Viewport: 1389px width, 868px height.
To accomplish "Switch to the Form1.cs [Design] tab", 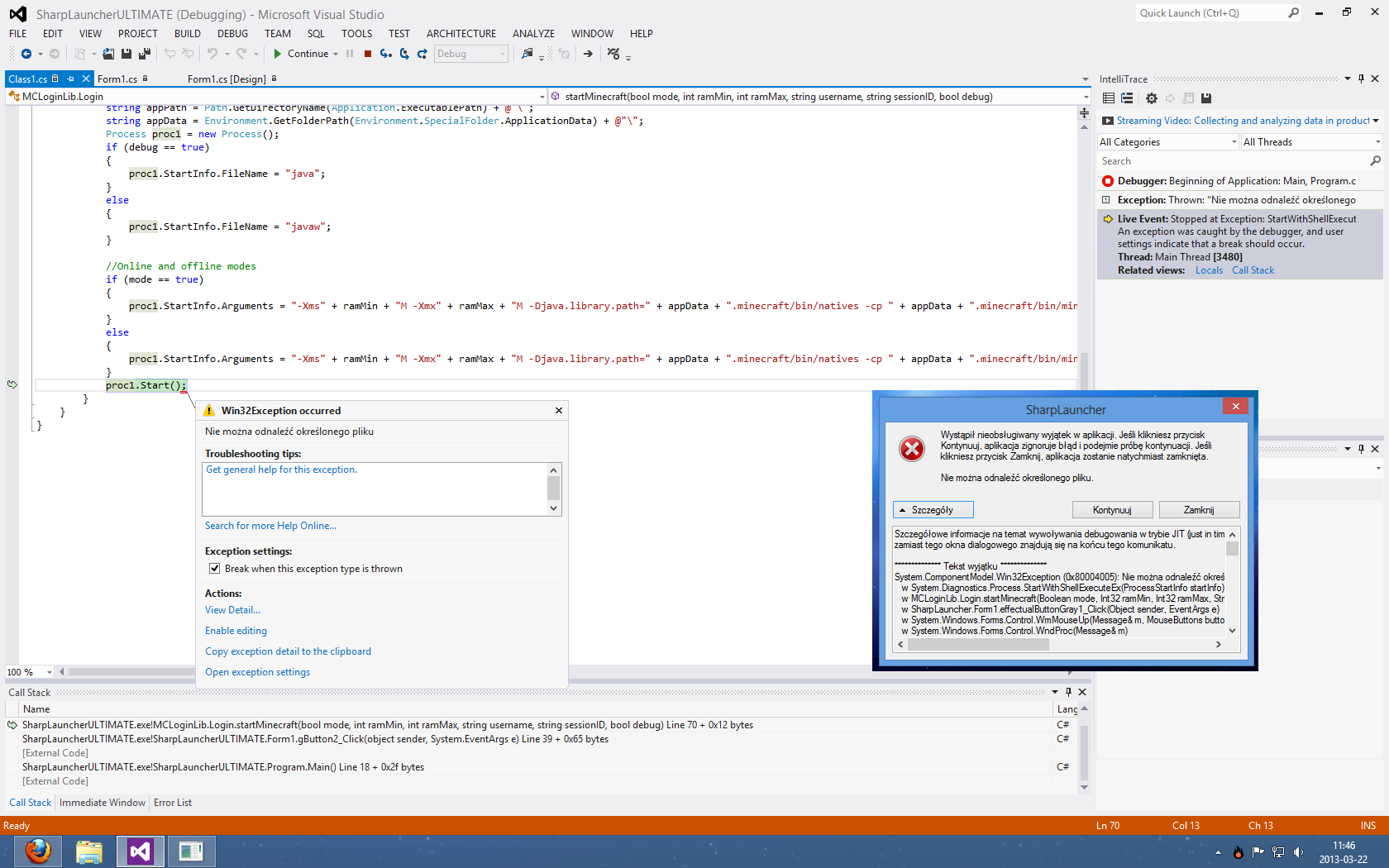I will click(227, 79).
